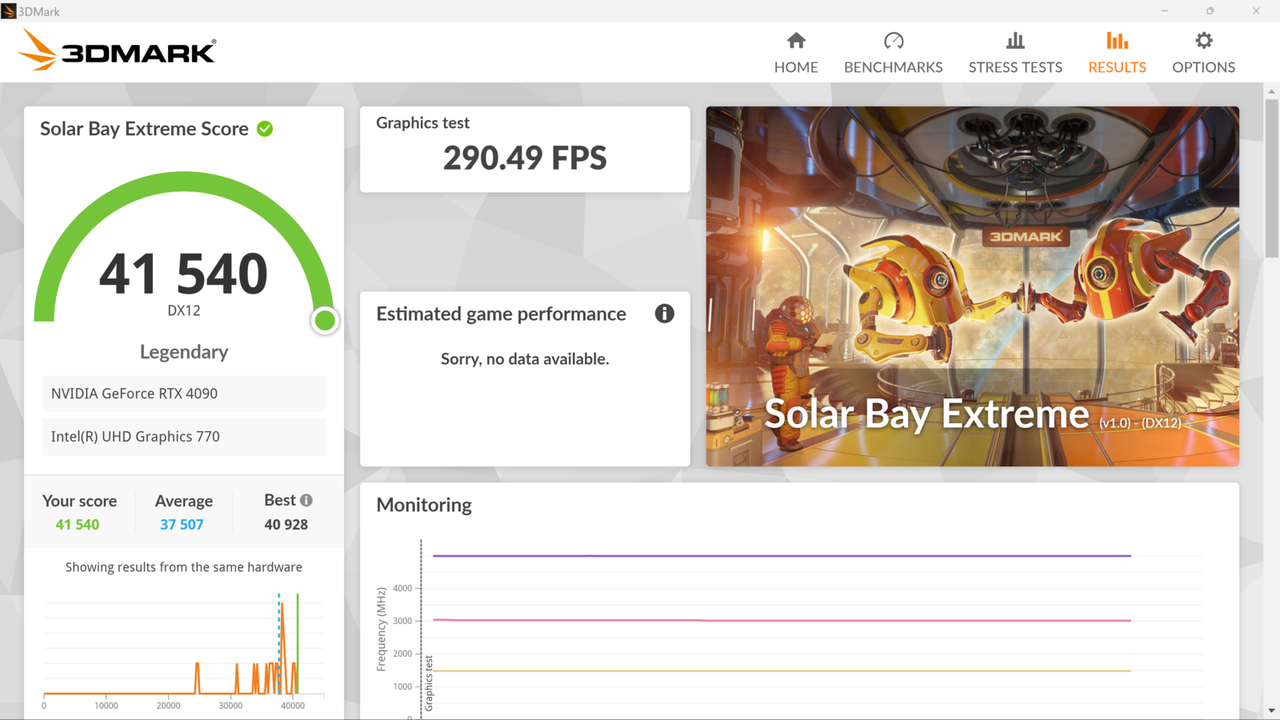Click the info icon beside Best
The height and width of the screenshot is (720, 1280).
(x=306, y=500)
